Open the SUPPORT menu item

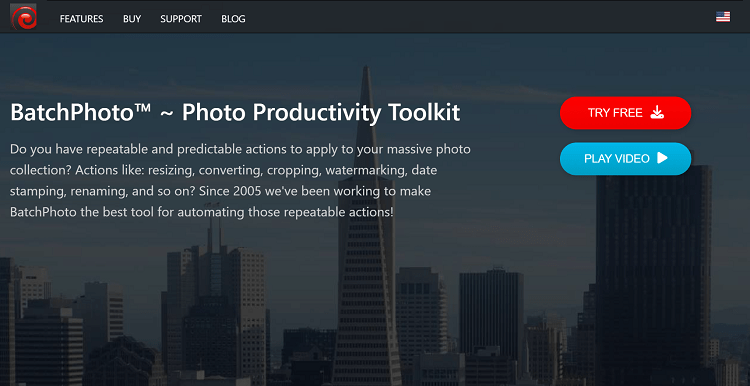coord(181,19)
